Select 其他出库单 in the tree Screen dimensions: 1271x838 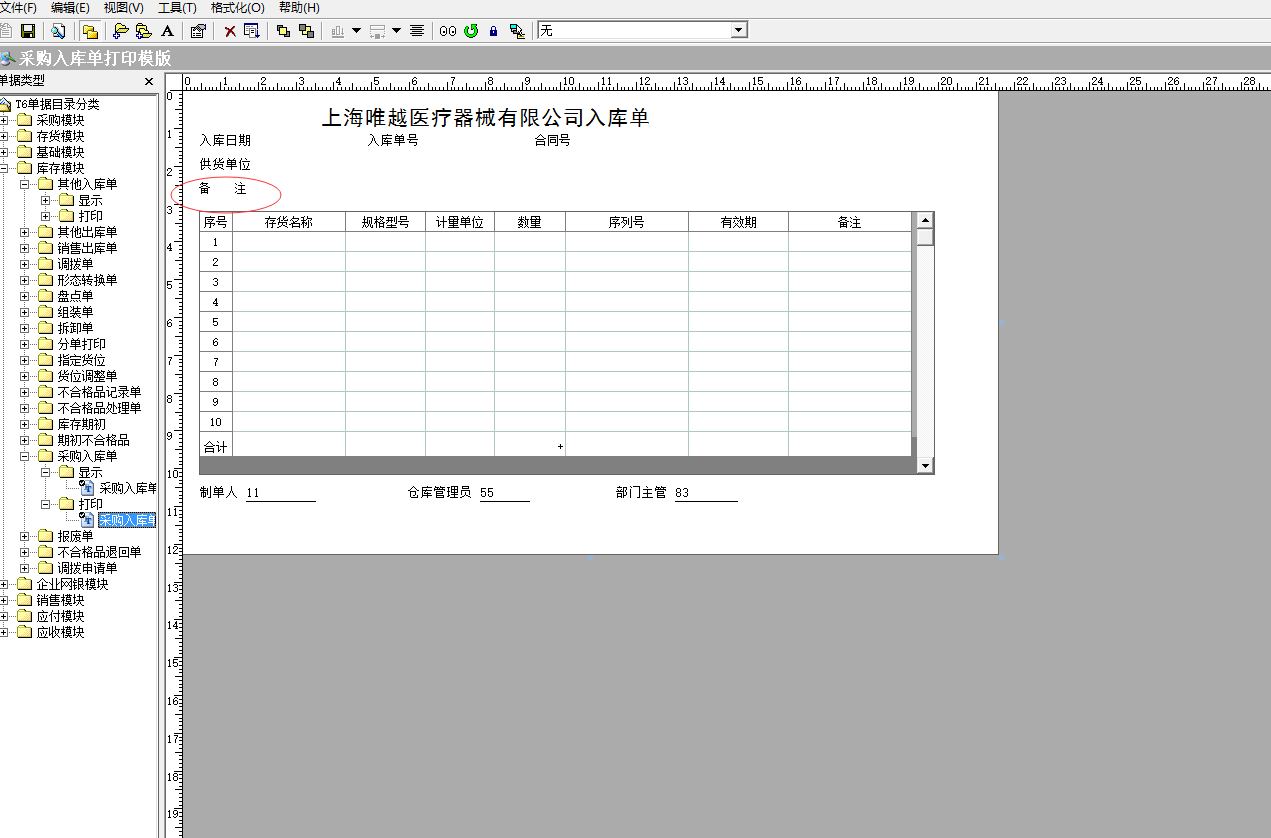[x=87, y=232]
